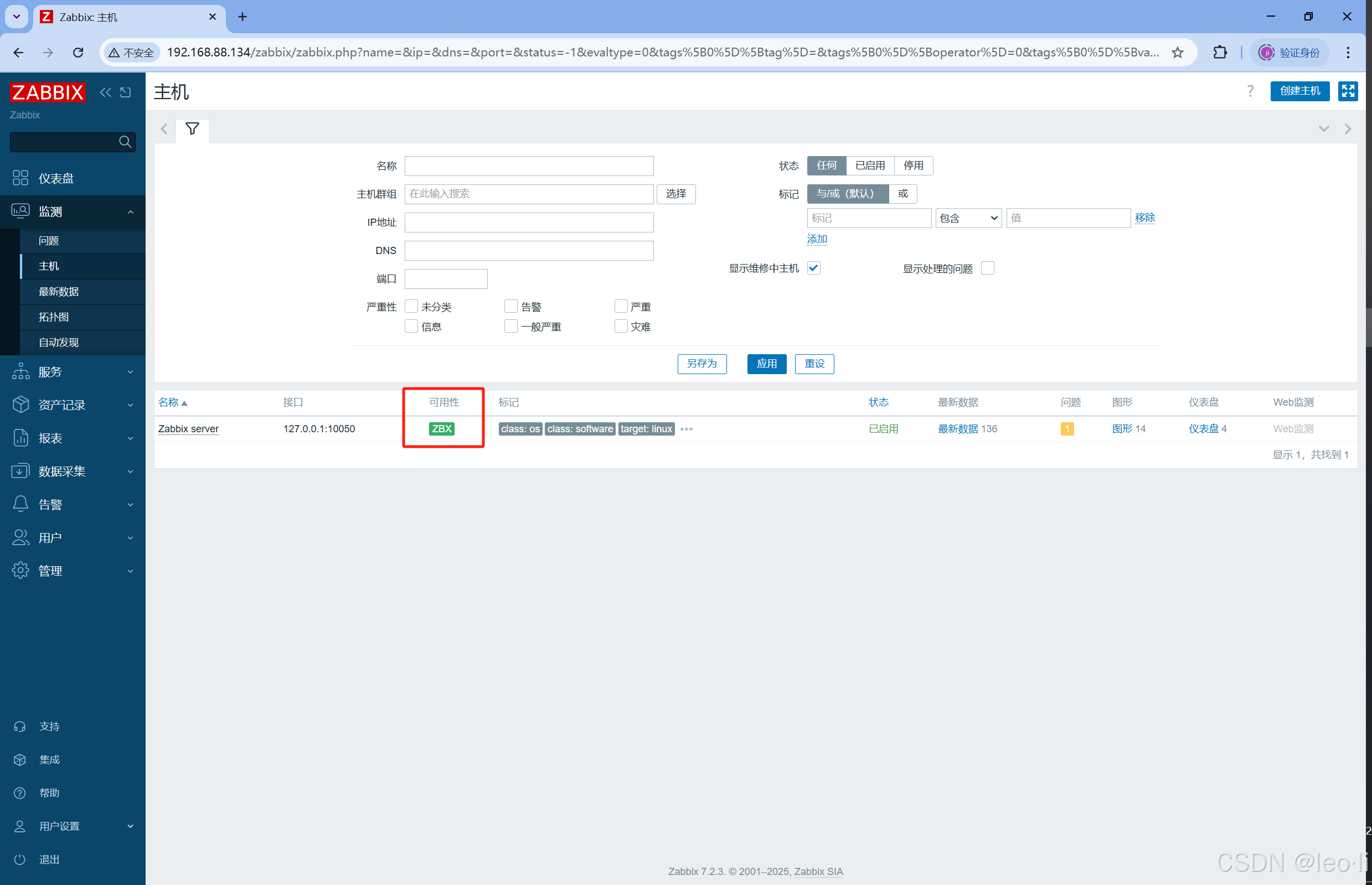Image resolution: width=1372 pixels, height=885 pixels.
Task: Click the filter funnel icon tab
Action: click(x=193, y=129)
